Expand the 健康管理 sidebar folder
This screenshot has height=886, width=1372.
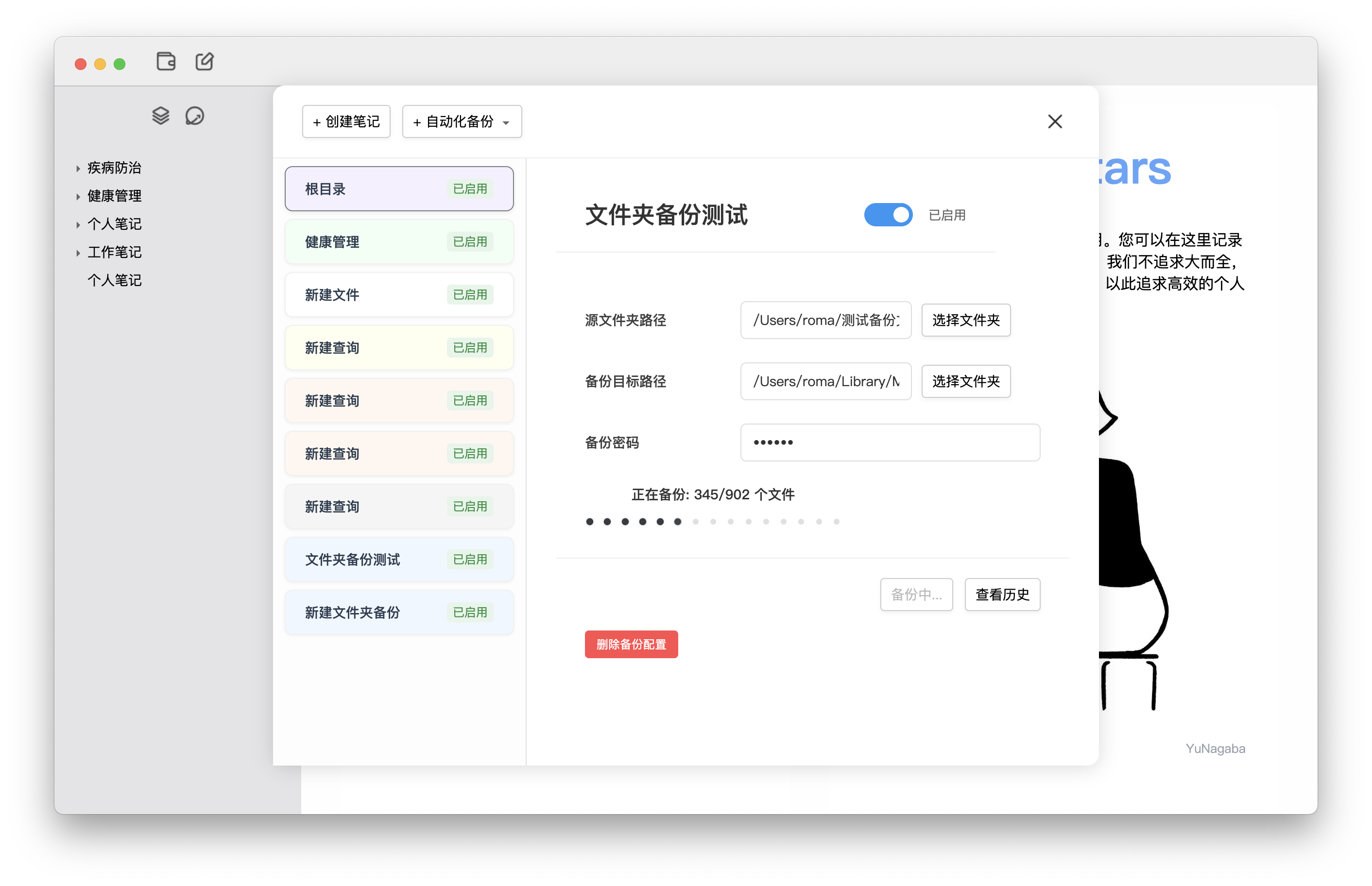[78, 197]
